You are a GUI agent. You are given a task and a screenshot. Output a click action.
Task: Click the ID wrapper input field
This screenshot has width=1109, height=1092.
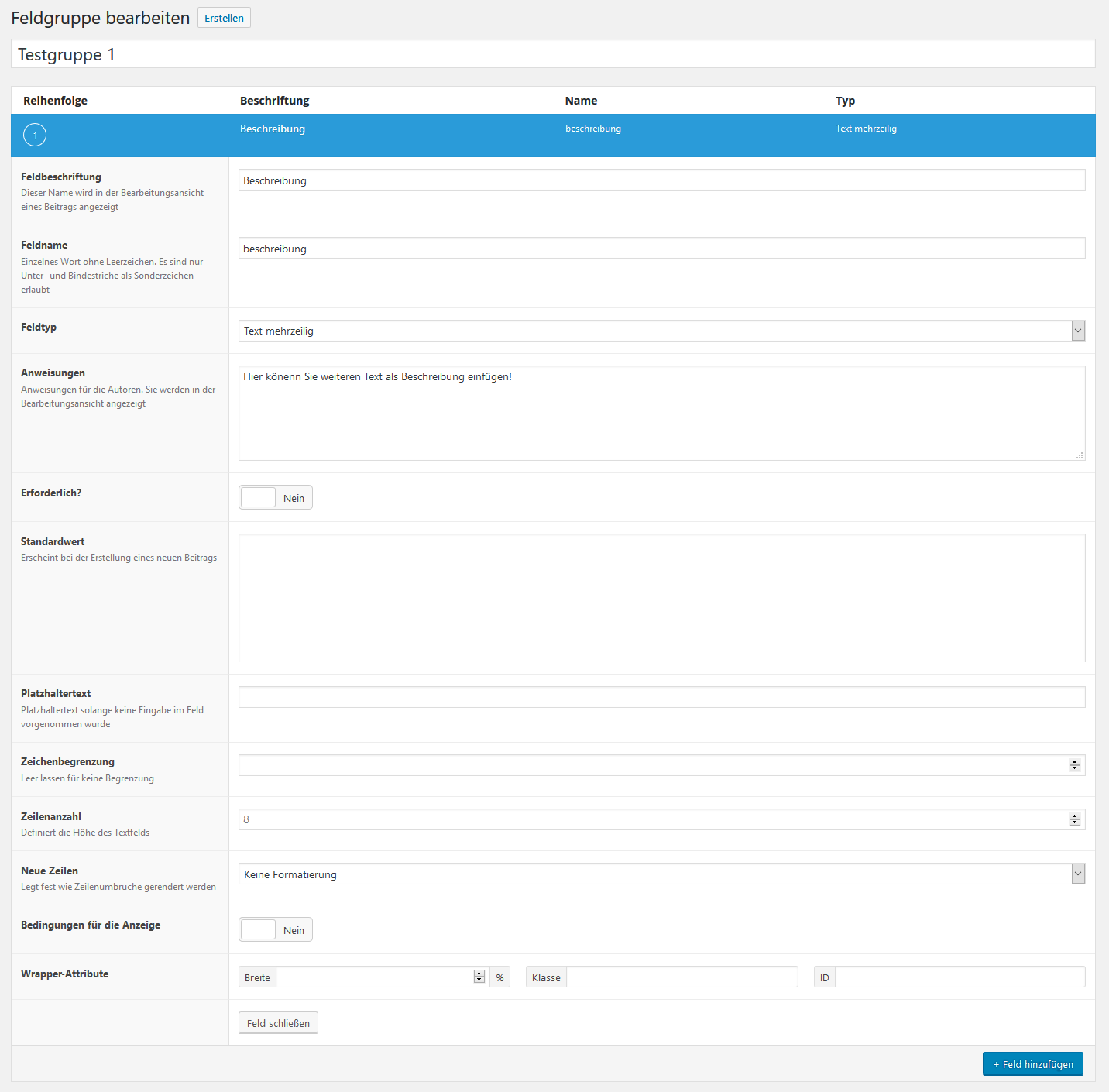tap(960, 977)
